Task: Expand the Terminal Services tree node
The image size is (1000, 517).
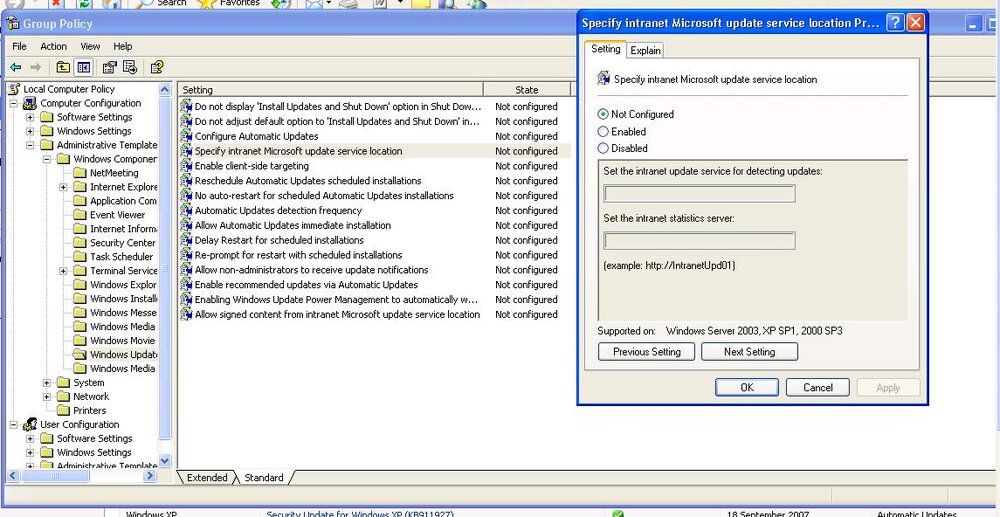Action: coord(63,271)
